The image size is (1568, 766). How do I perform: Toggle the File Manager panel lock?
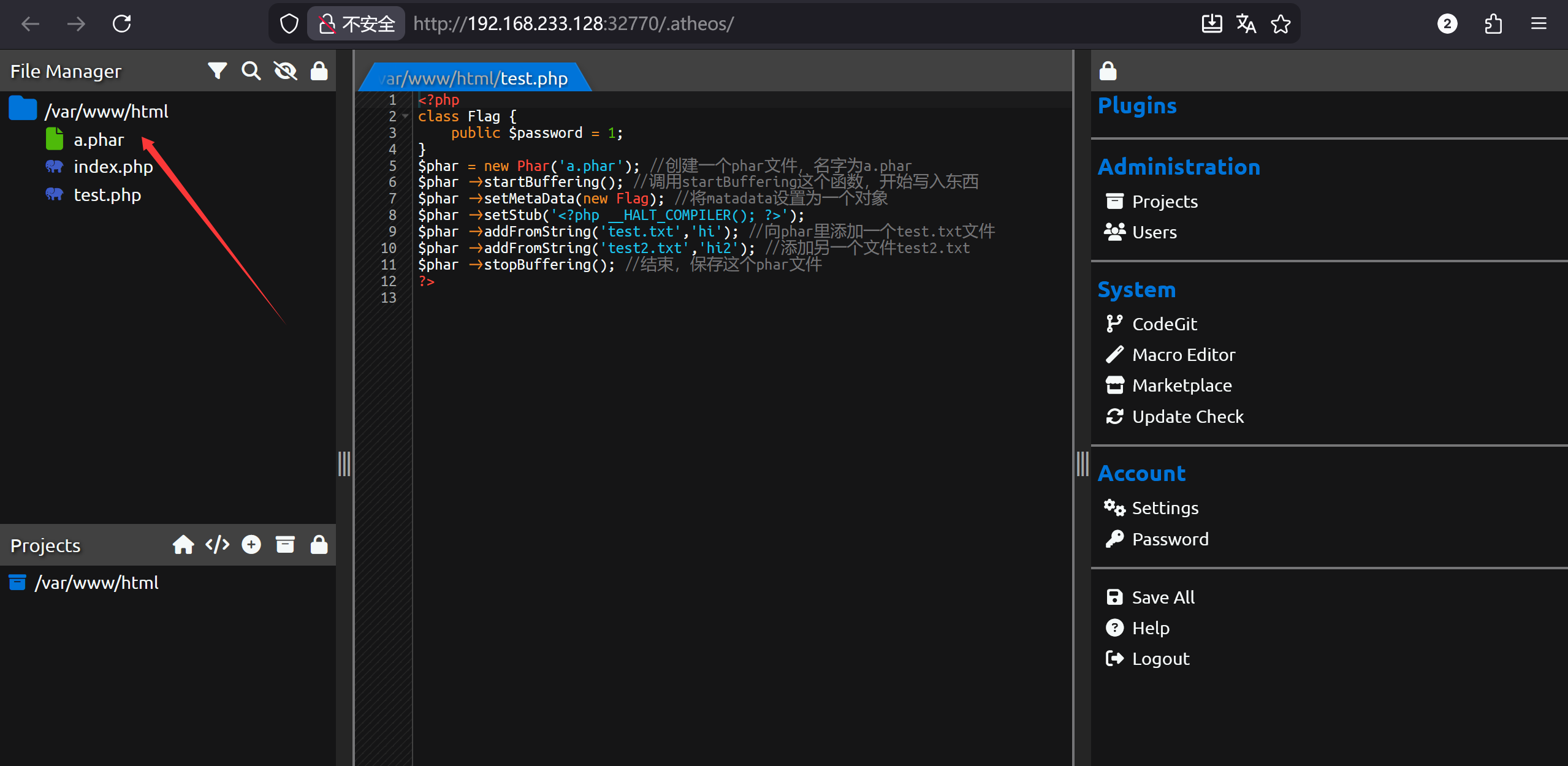(x=319, y=71)
